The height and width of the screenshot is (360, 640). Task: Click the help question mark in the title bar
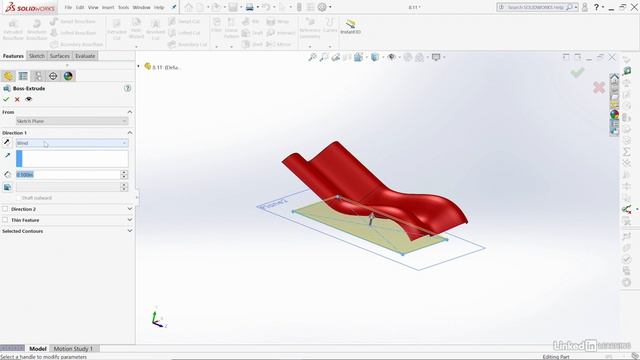596,7
